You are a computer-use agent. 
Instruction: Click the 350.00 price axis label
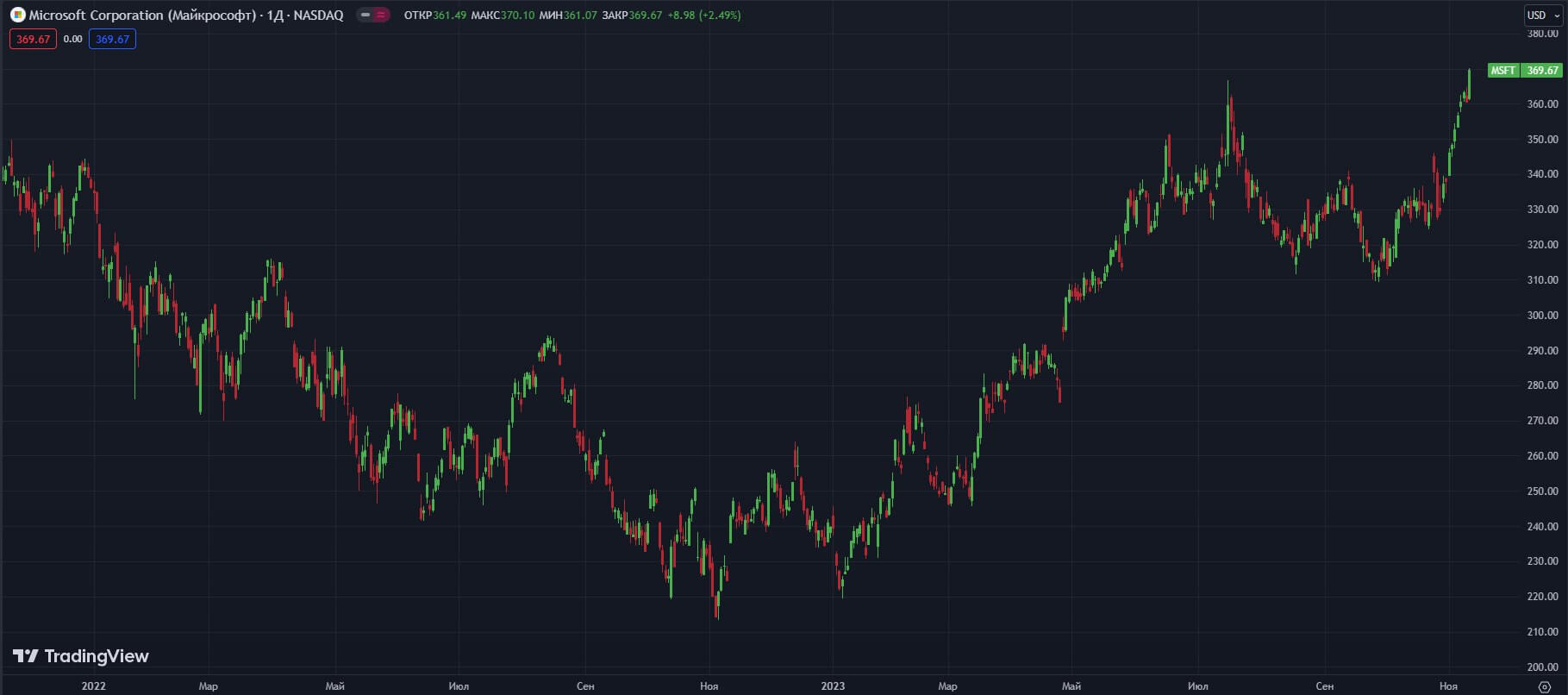[x=1542, y=139]
